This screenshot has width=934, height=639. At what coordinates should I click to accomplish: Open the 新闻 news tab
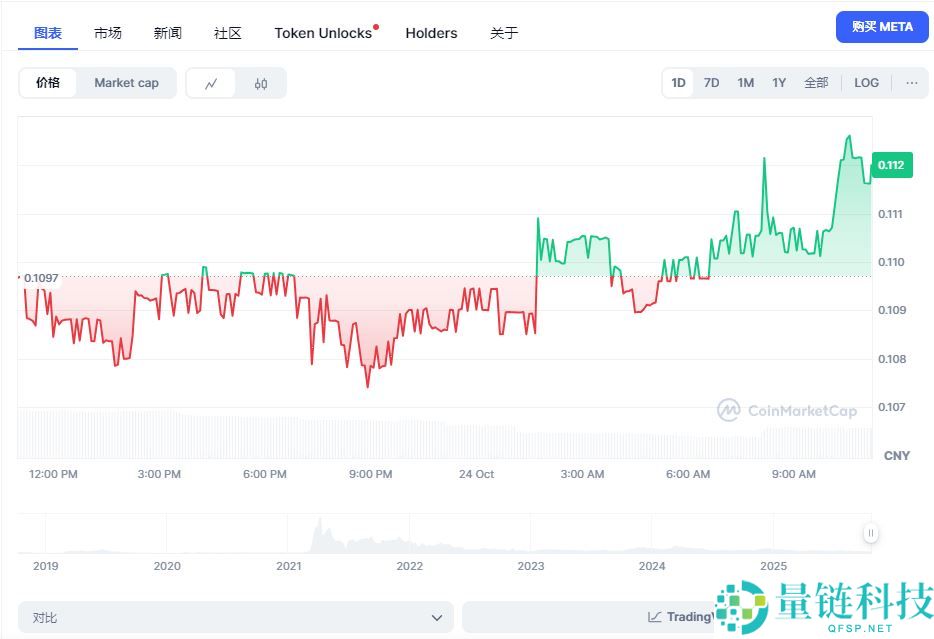tap(168, 33)
